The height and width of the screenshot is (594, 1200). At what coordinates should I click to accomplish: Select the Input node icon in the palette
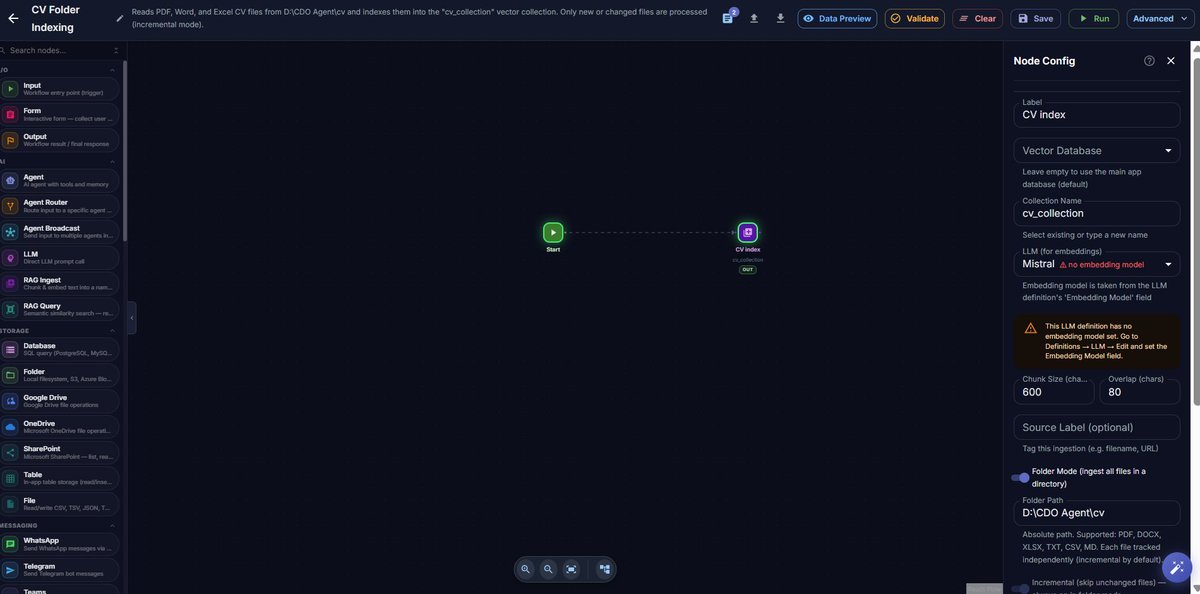(x=10, y=89)
